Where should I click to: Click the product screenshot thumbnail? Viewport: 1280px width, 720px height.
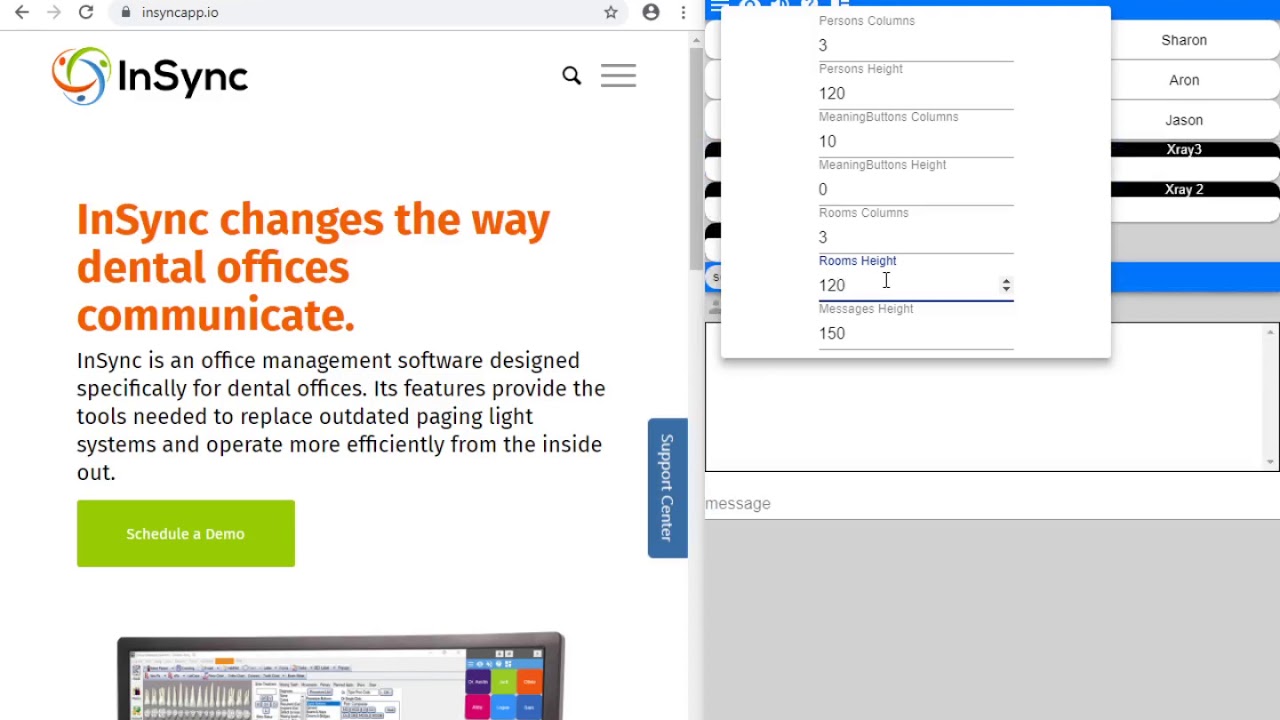[341, 676]
